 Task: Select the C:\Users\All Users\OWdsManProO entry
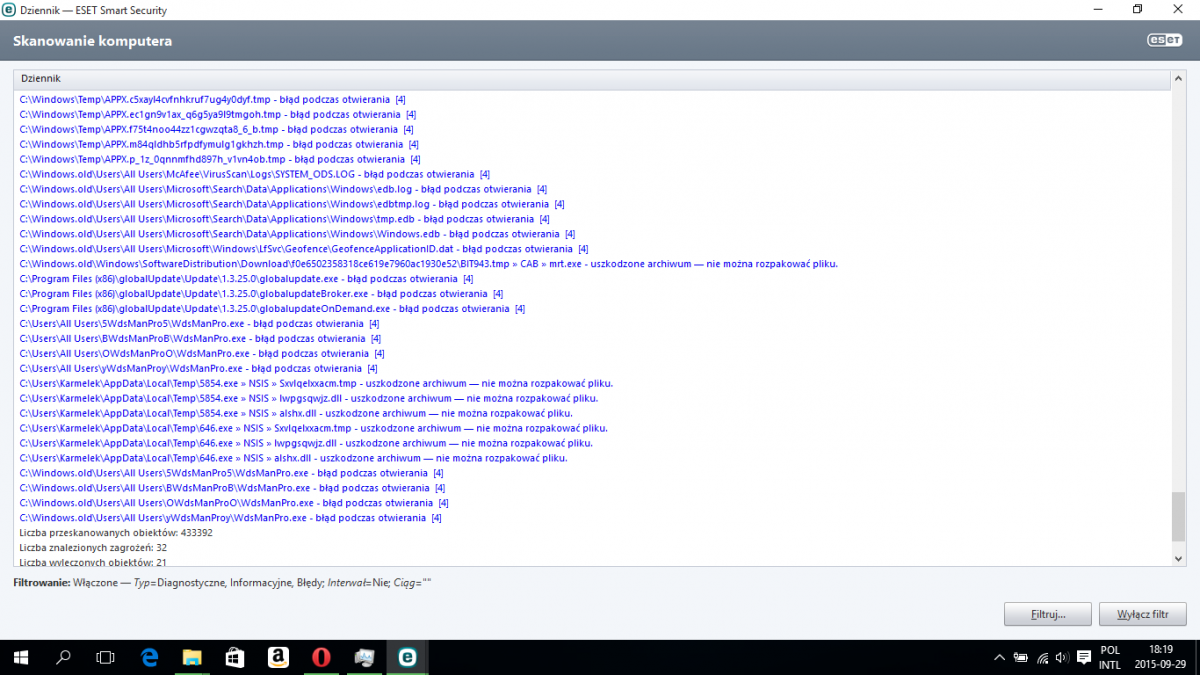click(x=202, y=354)
